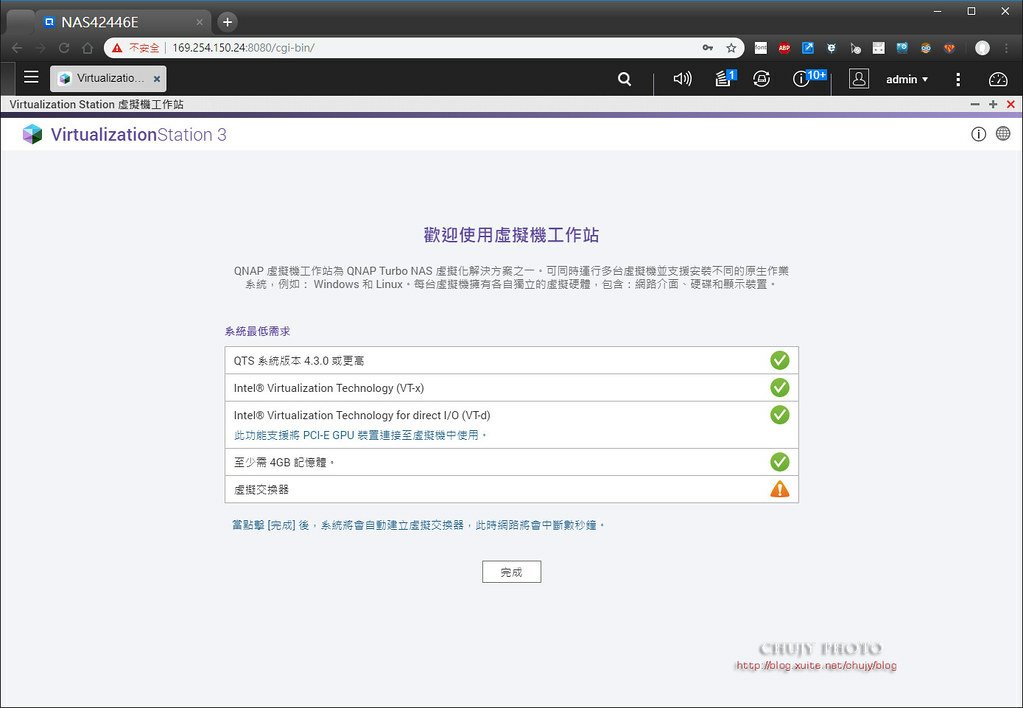Open the Chrome profile avatar
This screenshot has height=708, width=1023.
[982, 48]
